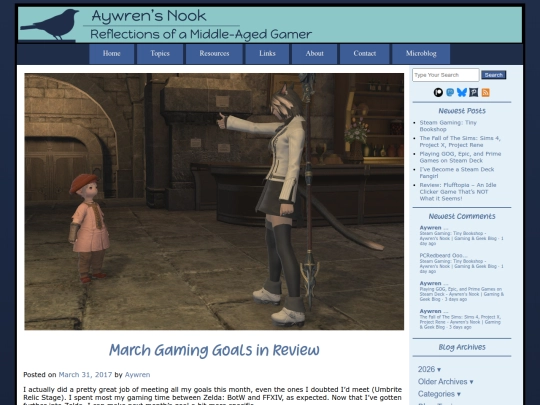Expand the Categories list
Image resolution: width=540 pixels, height=405 pixels.
(439, 394)
